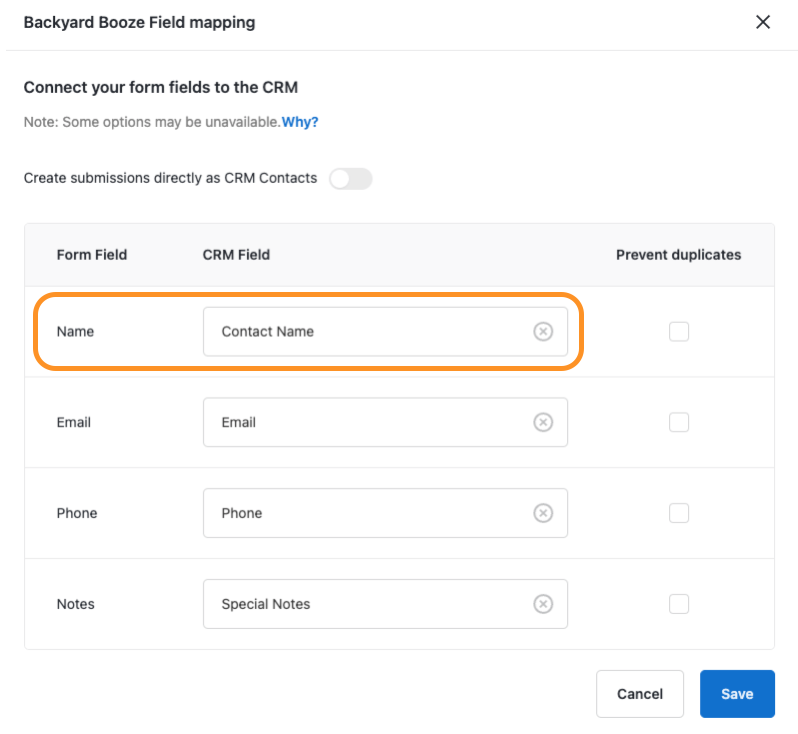Select the CRM Field column header
Screen dimensions: 798x734
[236, 255]
